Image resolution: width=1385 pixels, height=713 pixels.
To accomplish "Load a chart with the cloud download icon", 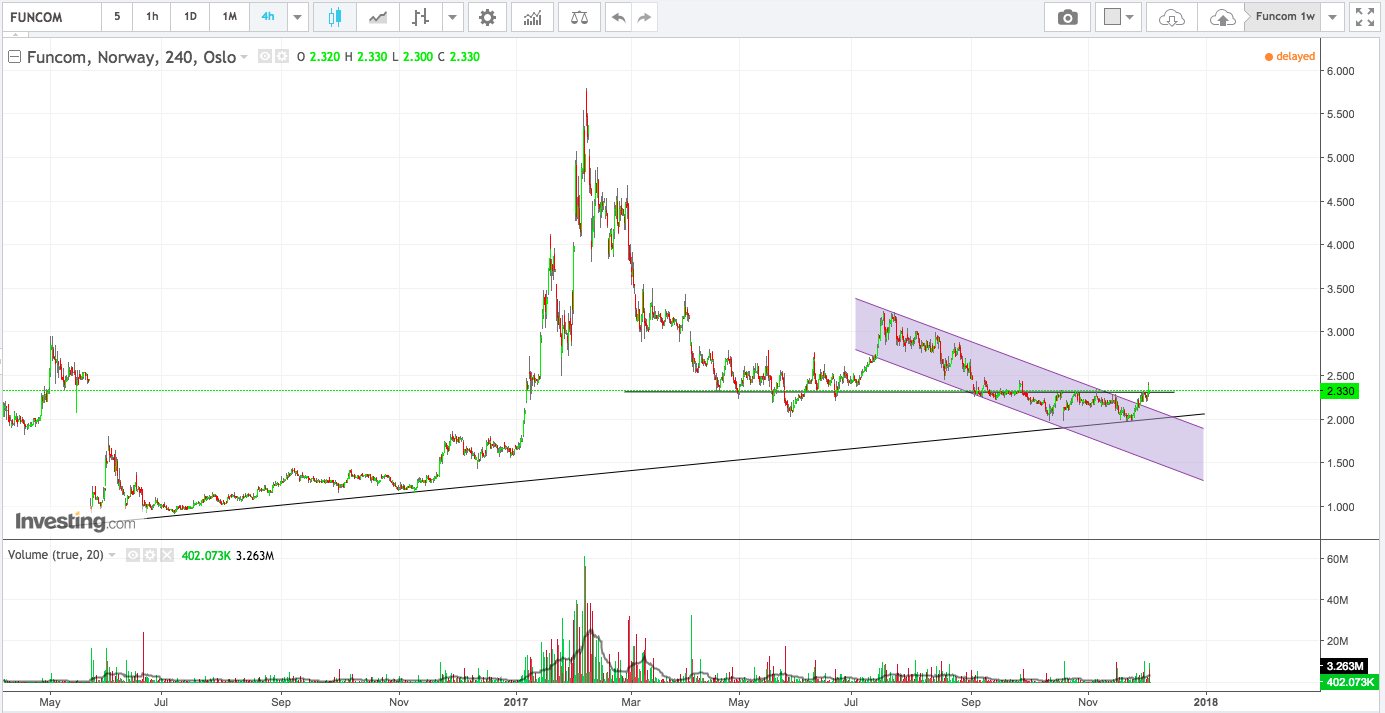I will pos(1171,17).
